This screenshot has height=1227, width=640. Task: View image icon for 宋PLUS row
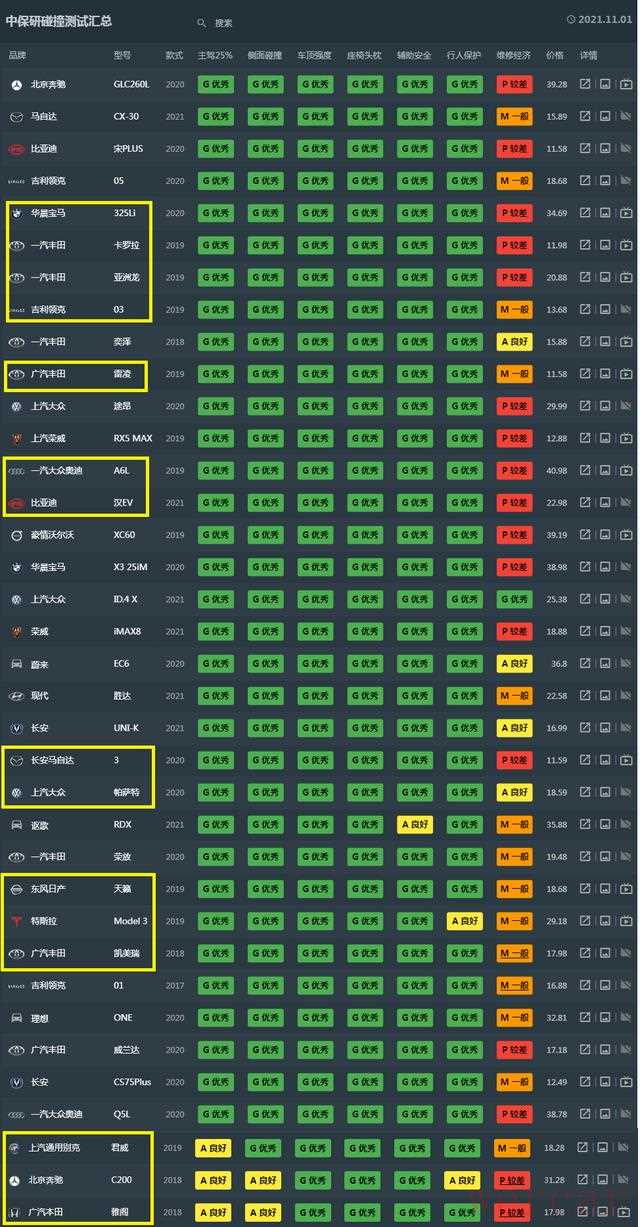[605, 149]
